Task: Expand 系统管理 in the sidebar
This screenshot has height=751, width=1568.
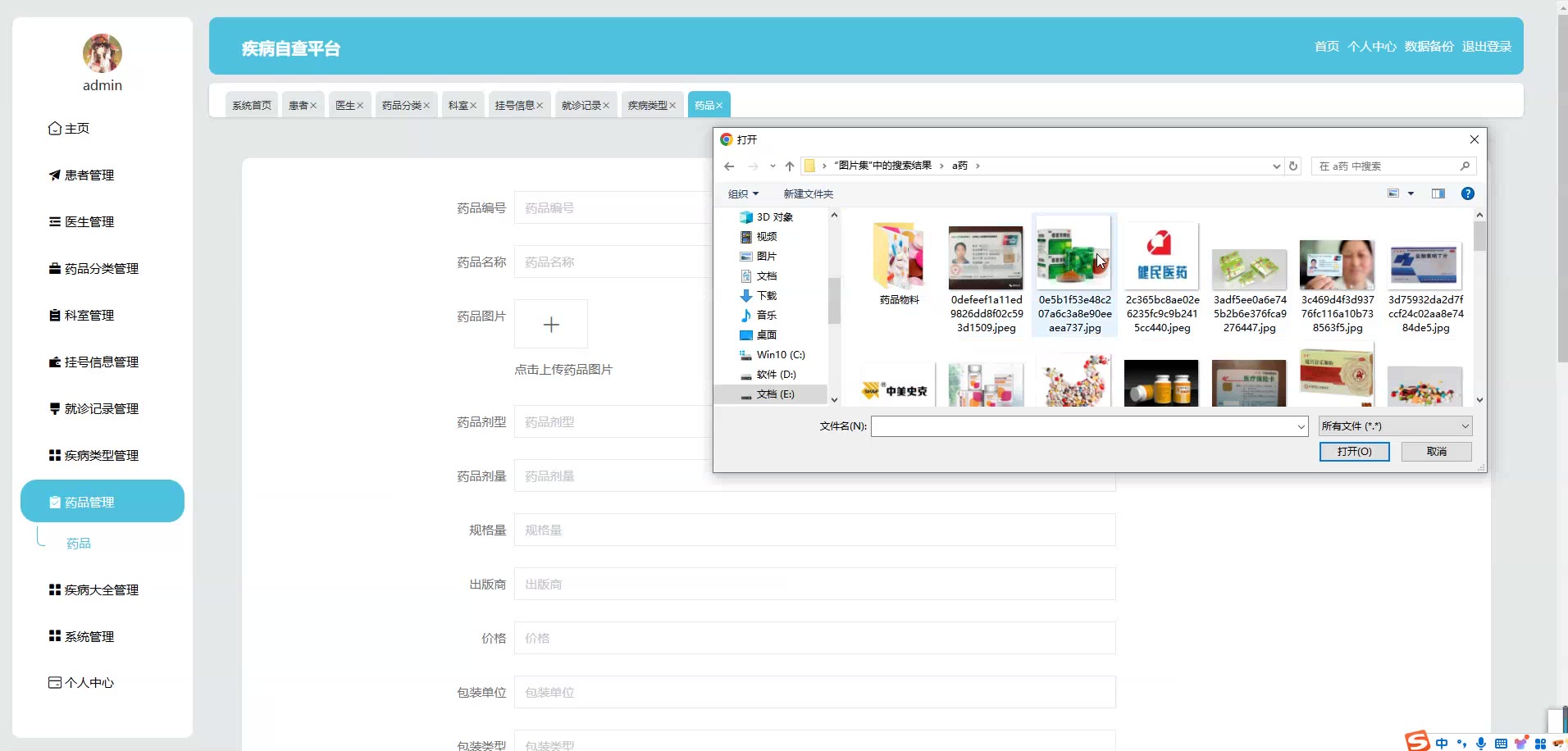Action: click(x=81, y=636)
